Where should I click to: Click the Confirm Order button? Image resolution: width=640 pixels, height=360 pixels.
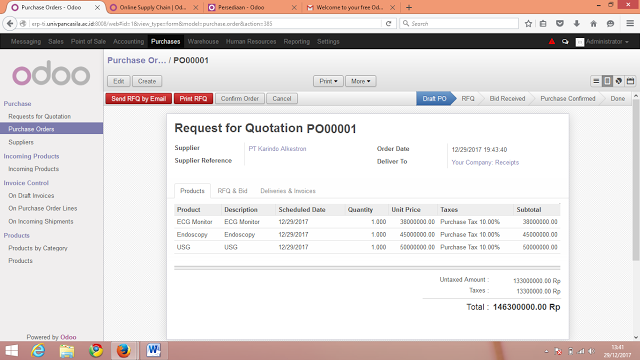(240, 98)
